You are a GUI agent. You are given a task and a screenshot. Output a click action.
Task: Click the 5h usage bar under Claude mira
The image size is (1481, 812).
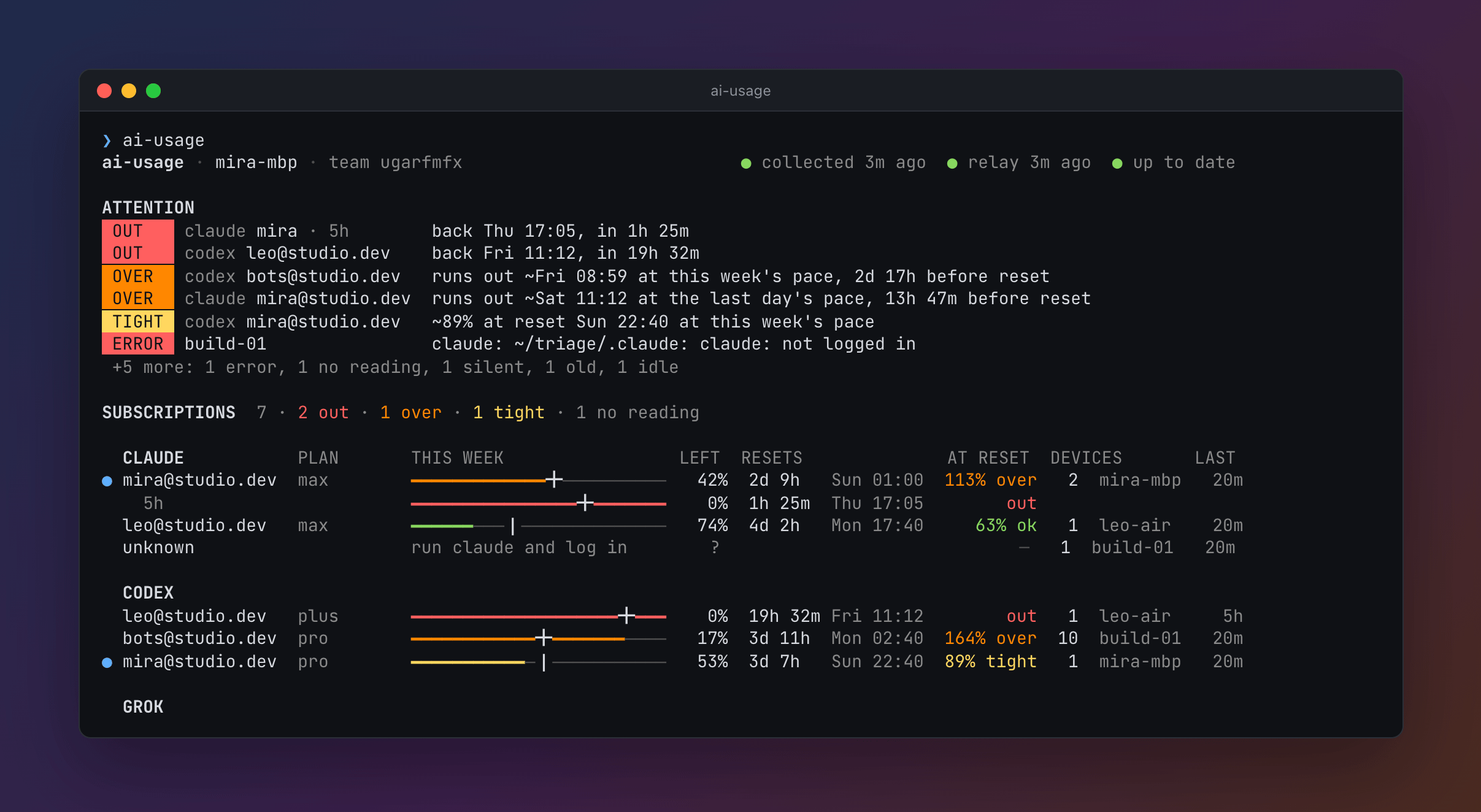pyautogui.click(x=539, y=504)
